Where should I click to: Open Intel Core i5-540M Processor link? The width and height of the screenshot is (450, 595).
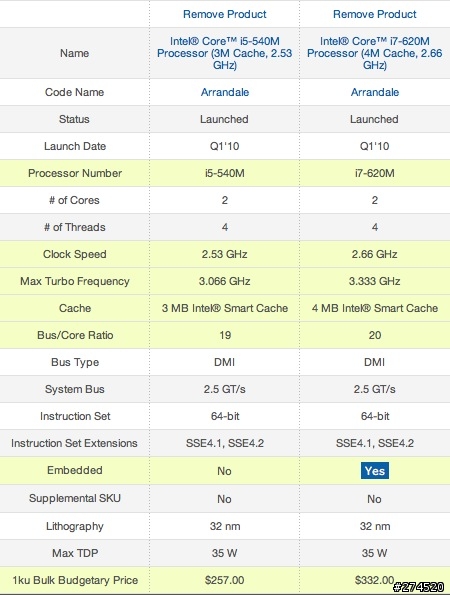pos(225,53)
